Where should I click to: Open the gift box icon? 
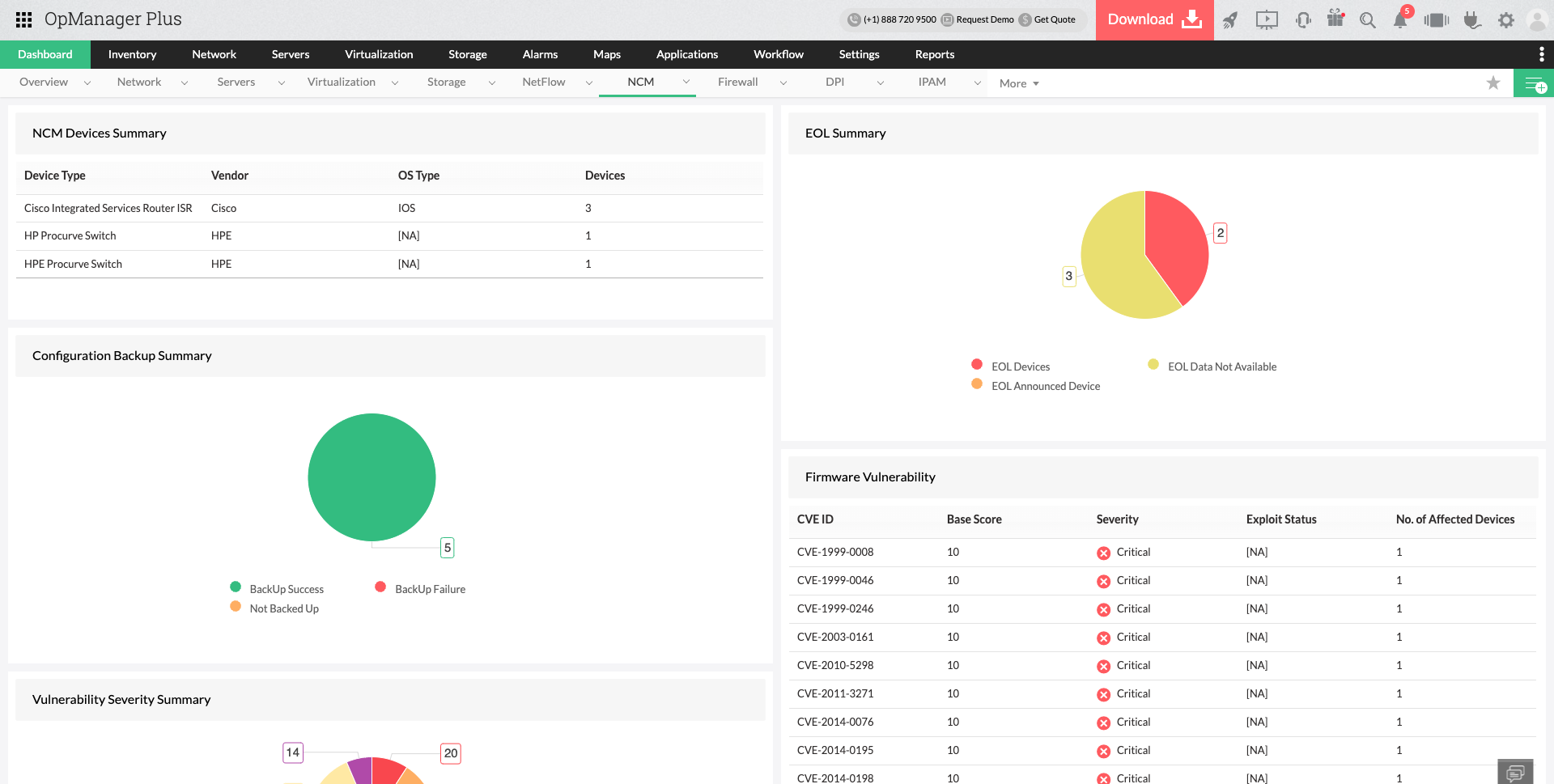[1335, 19]
